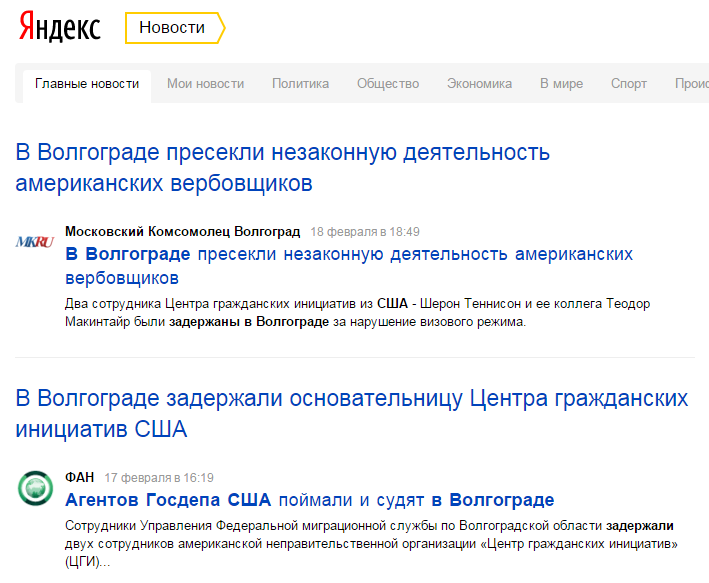Open the headline about задержали основательницу Центра
Image resolution: width=709 pixels, height=583 pixels.
[x=352, y=413]
